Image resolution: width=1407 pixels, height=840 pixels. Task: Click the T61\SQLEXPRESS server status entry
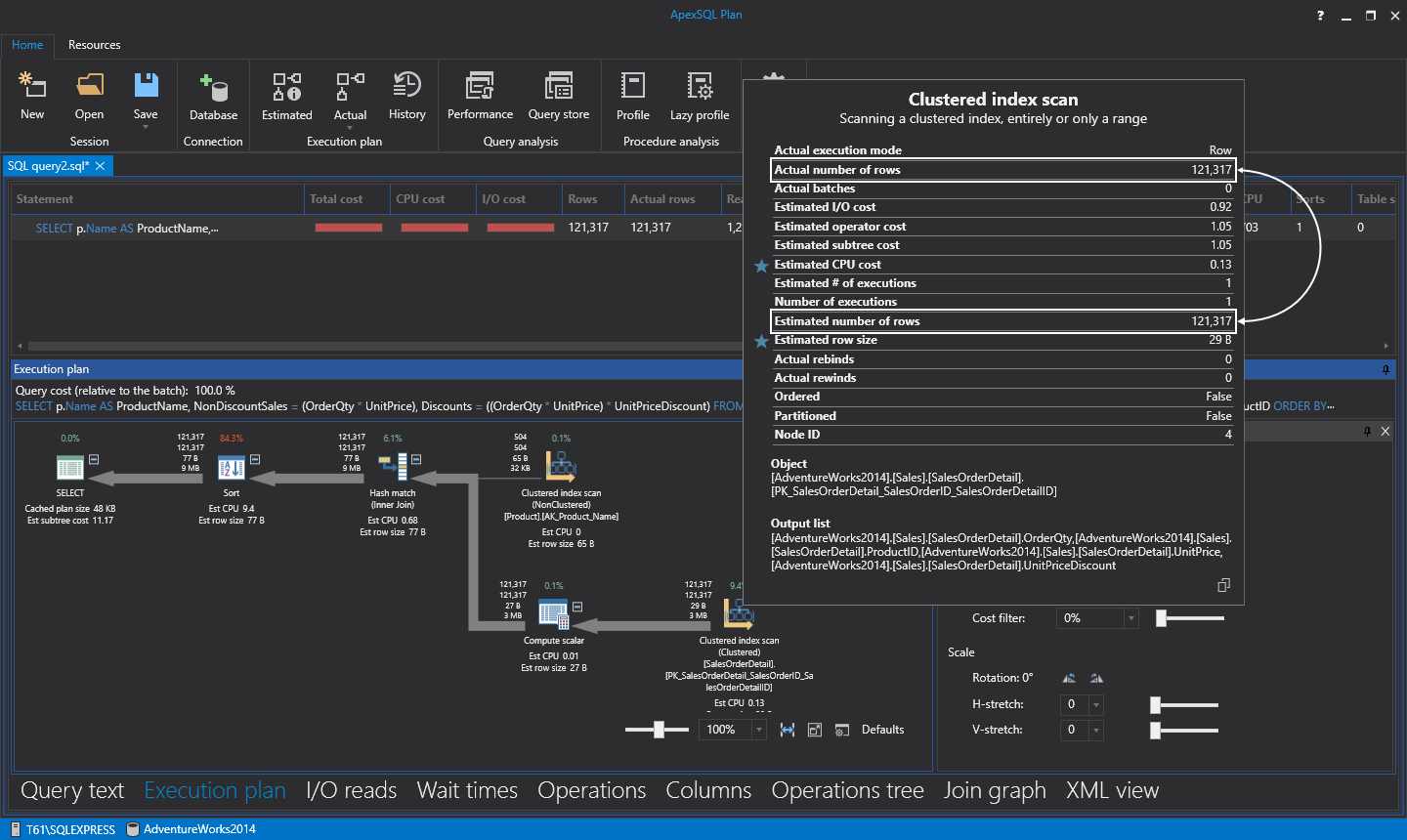coord(63,829)
